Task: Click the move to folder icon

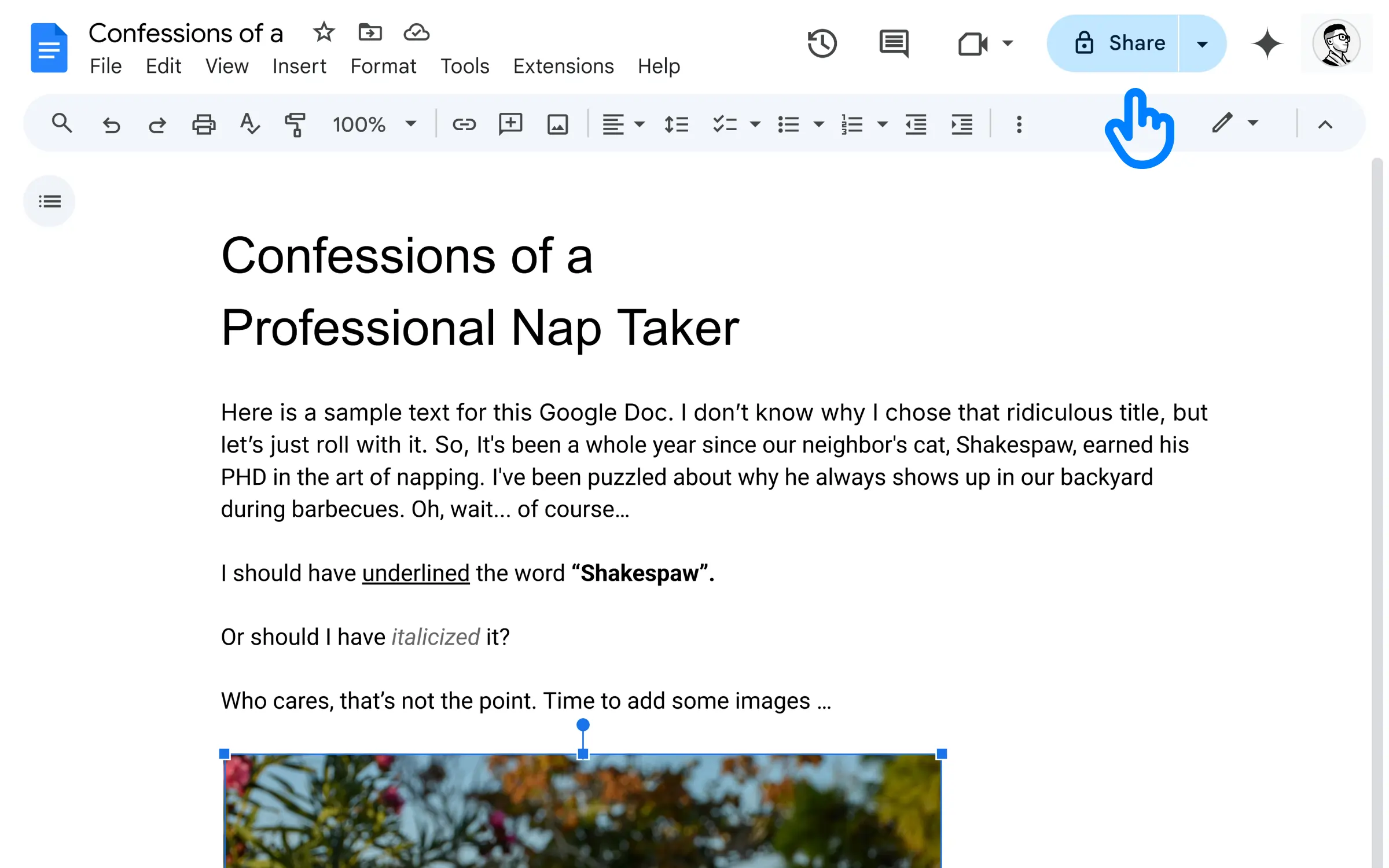Action: point(370,32)
